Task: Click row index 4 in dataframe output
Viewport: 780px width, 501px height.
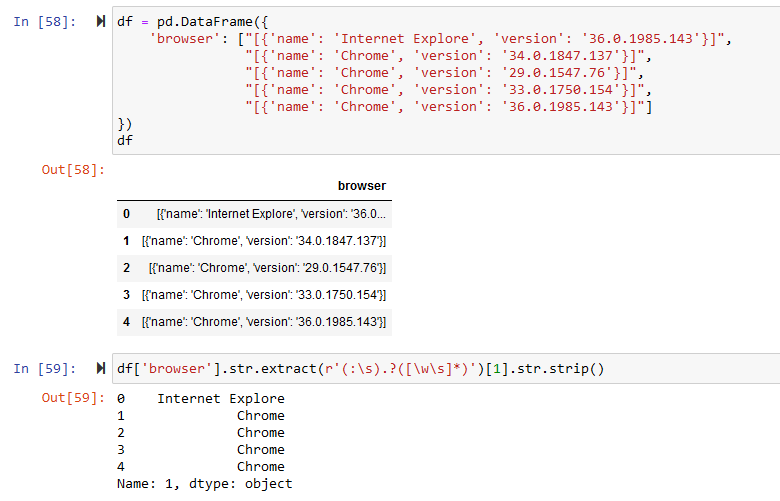Action: click(x=126, y=322)
